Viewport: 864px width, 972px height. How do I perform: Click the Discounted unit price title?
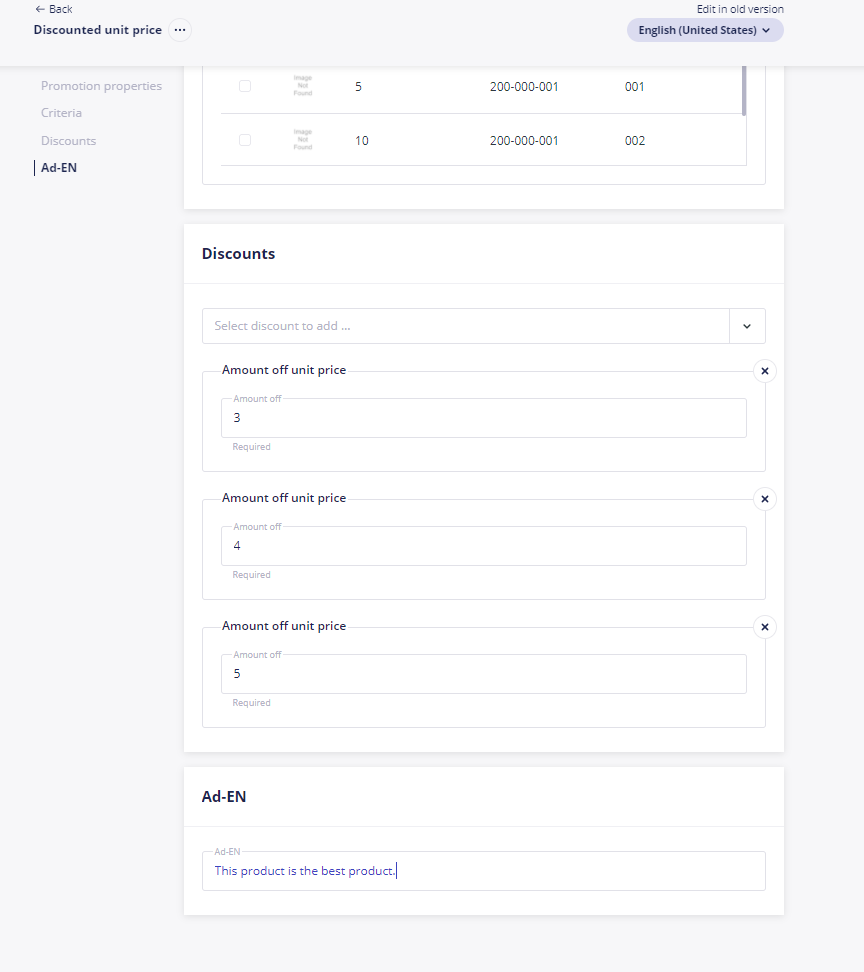click(x=97, y=30)
